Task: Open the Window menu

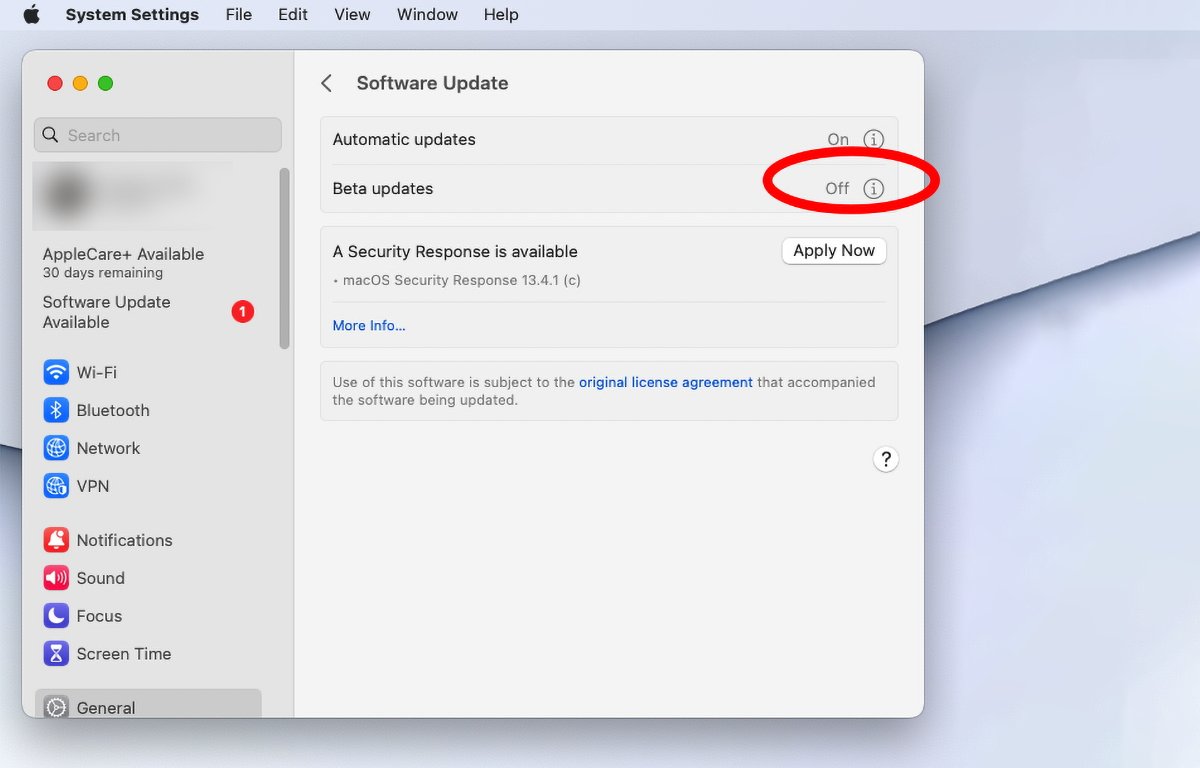Action: [x=427, y=14]
